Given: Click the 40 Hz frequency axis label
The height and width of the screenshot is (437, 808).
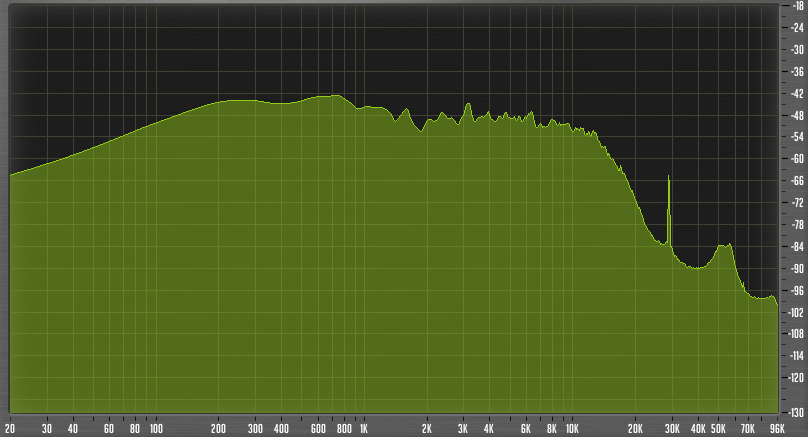Looking at the screenshot, I should (x=73, y=429).
